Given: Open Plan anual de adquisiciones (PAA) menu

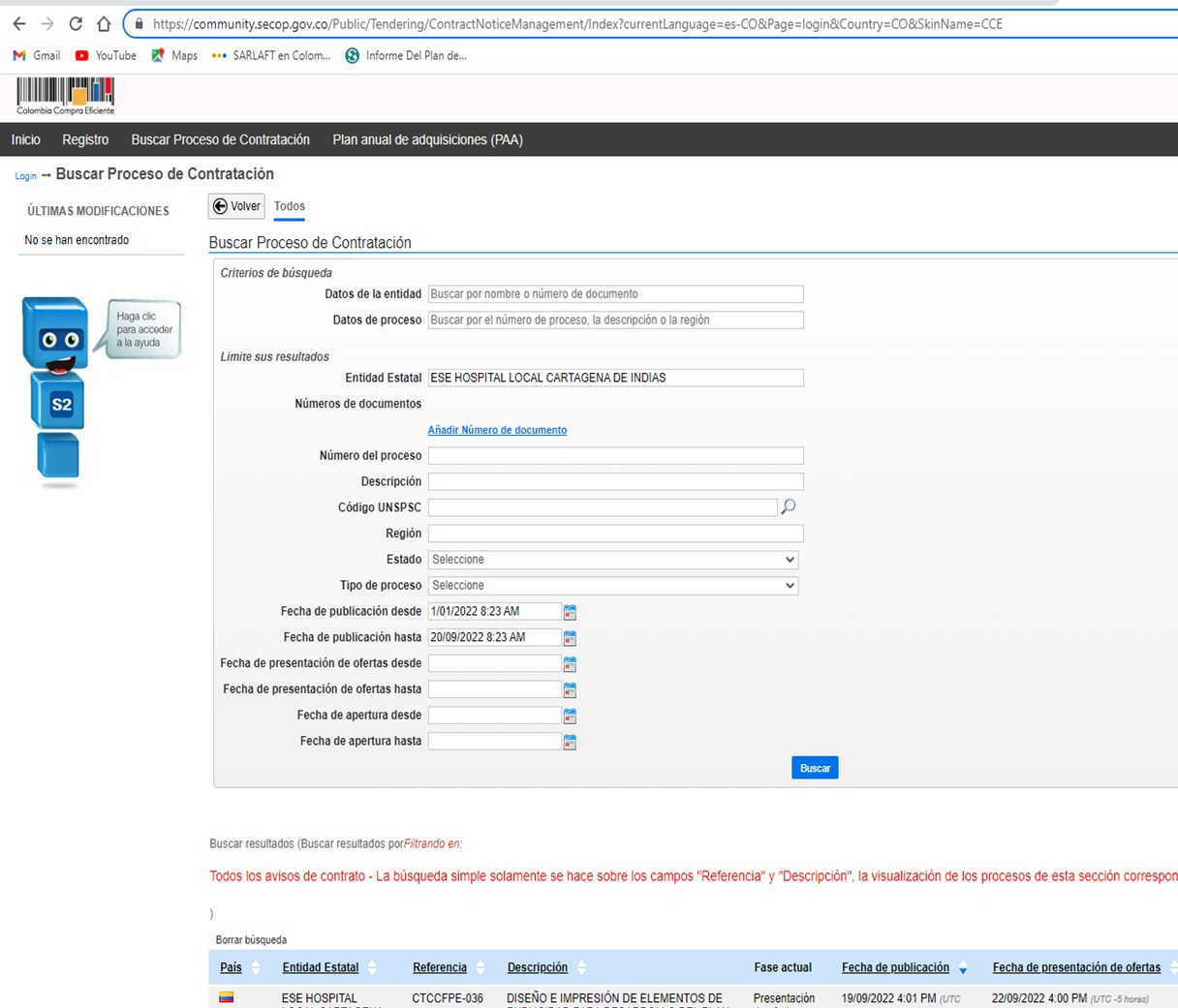Looking at the screenshot, I should pos(427,139).
